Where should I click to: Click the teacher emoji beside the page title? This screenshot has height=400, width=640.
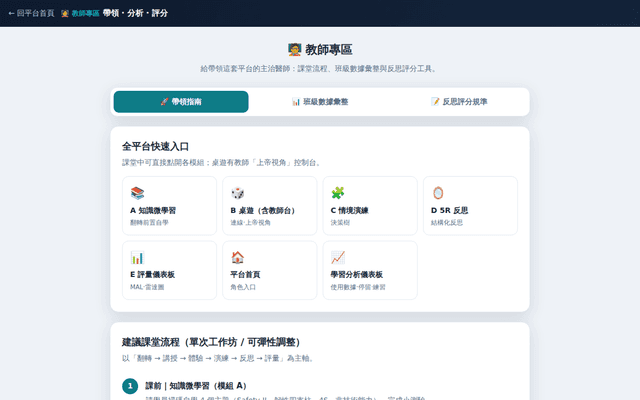294,49
